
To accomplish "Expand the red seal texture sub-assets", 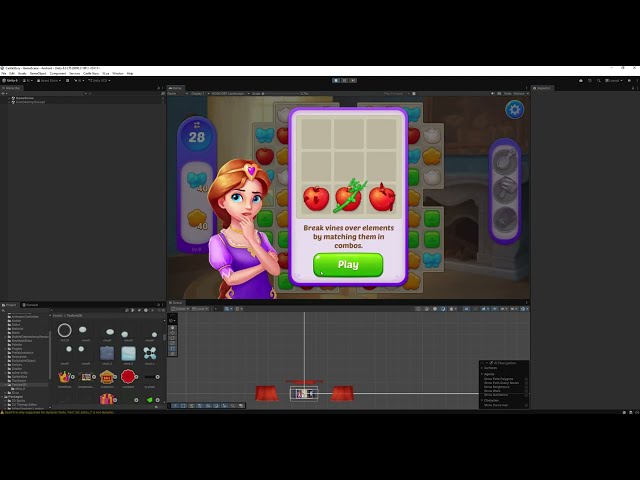I will (136, 377).
